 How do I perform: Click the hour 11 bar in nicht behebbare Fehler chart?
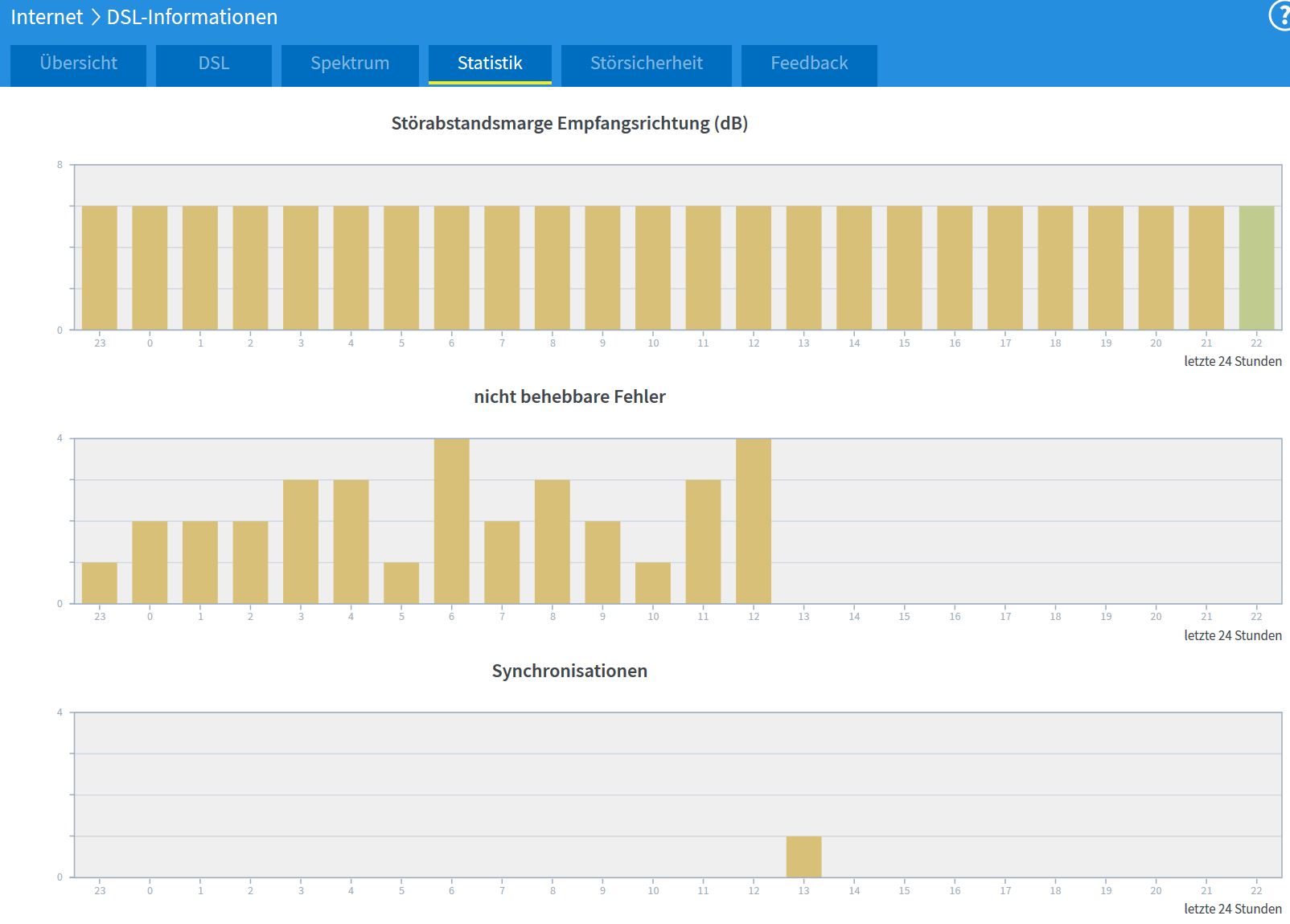tap(704, 542)
